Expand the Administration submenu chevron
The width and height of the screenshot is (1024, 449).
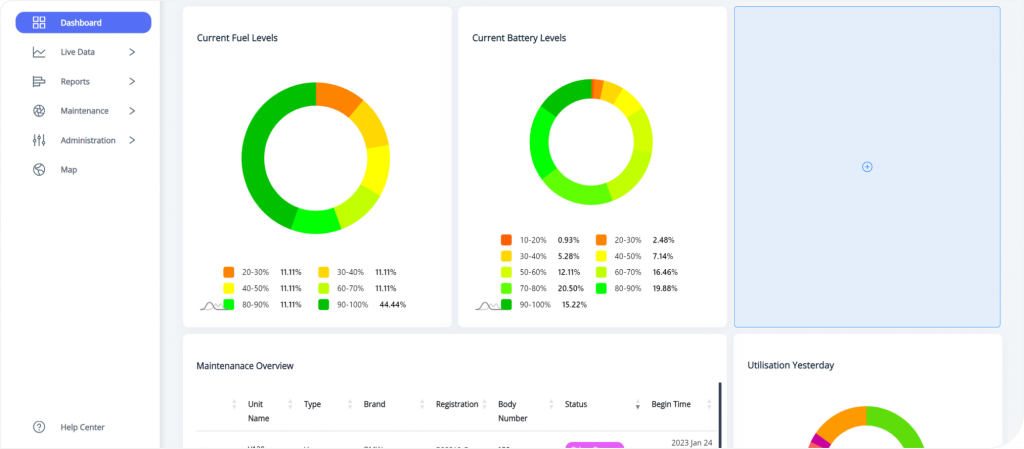click(132, 140)
